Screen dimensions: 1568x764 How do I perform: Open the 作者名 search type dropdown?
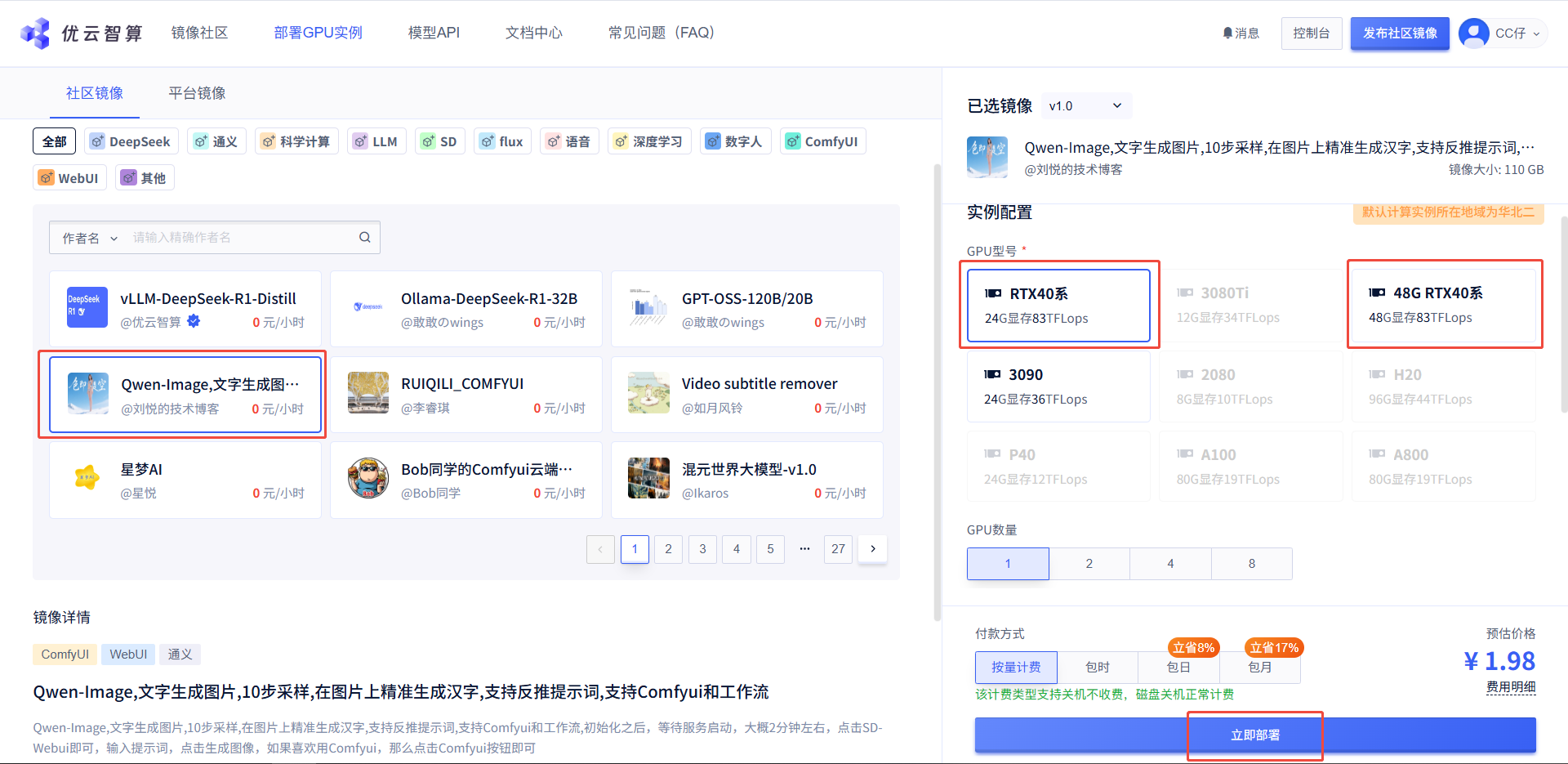(x=90, y=238)
